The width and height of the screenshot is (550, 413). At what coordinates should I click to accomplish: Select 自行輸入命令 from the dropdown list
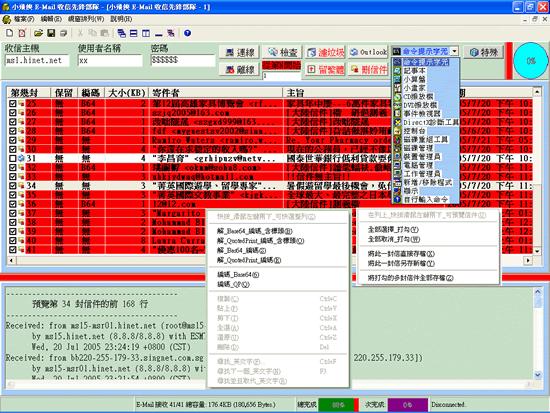(x=426, y=199)
